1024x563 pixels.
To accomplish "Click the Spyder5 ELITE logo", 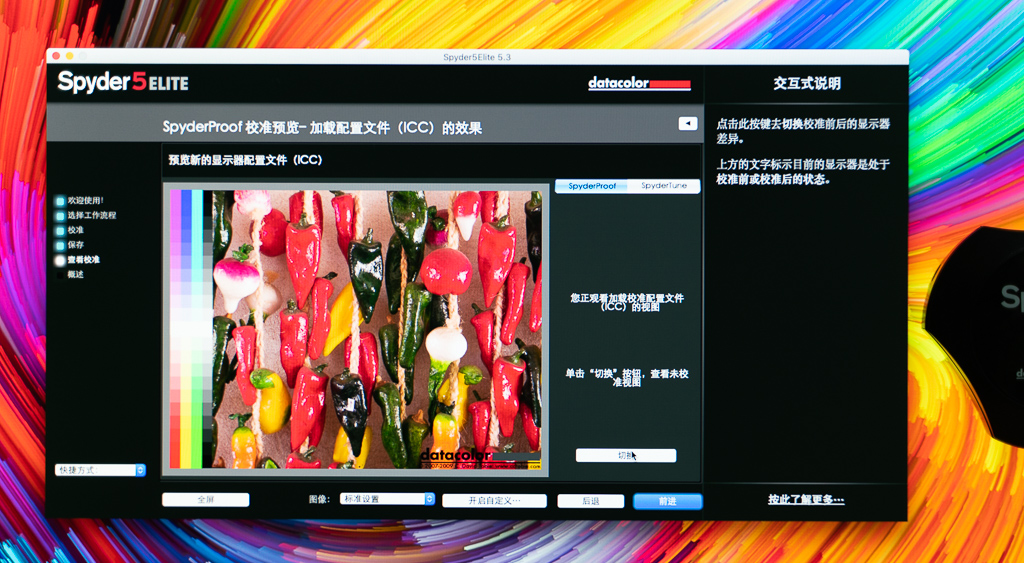I will (123, 82).
